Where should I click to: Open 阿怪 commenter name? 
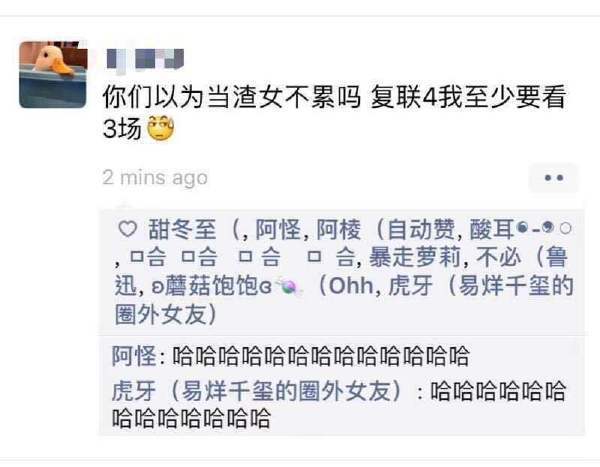pyautogui.click(x=134, y=356)
